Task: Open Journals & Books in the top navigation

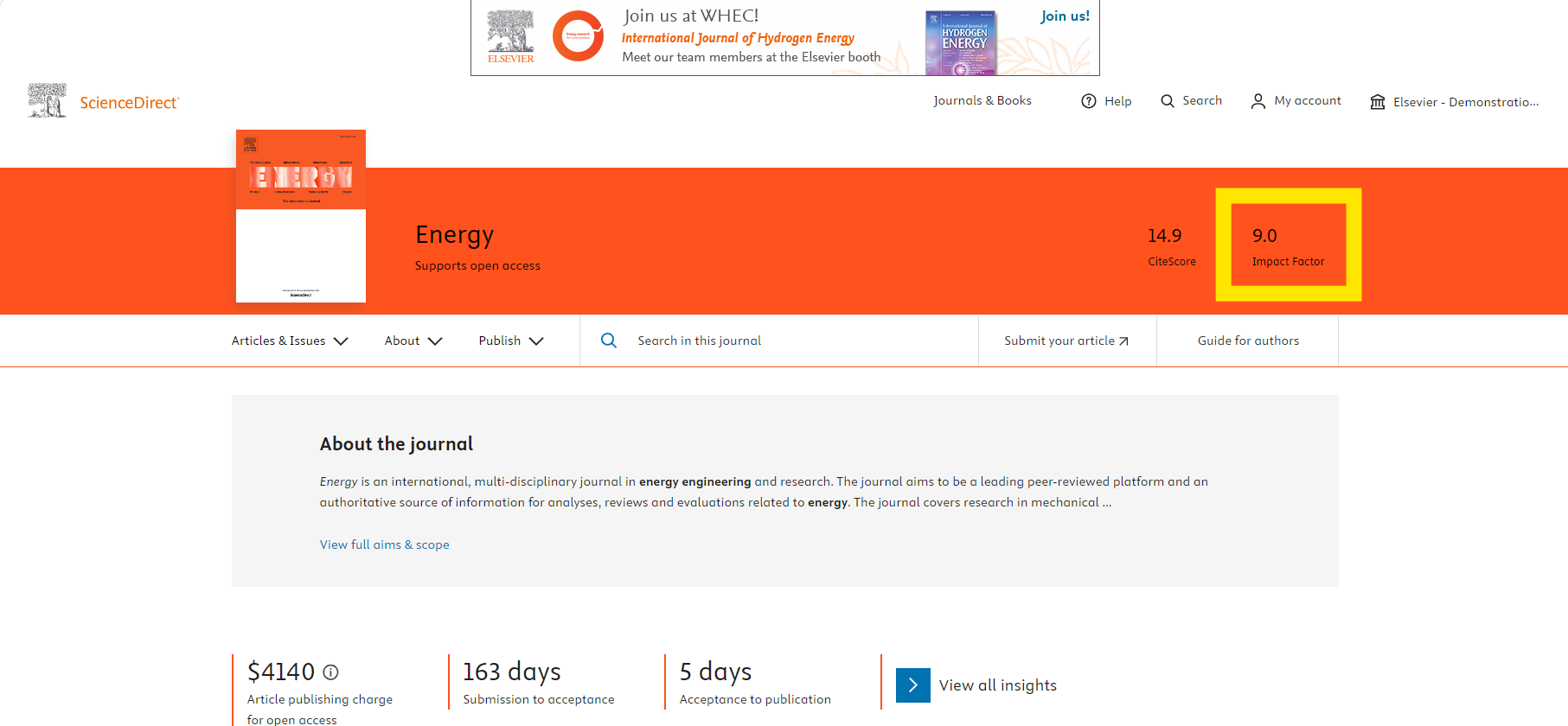Action: (x=982, y=100)
